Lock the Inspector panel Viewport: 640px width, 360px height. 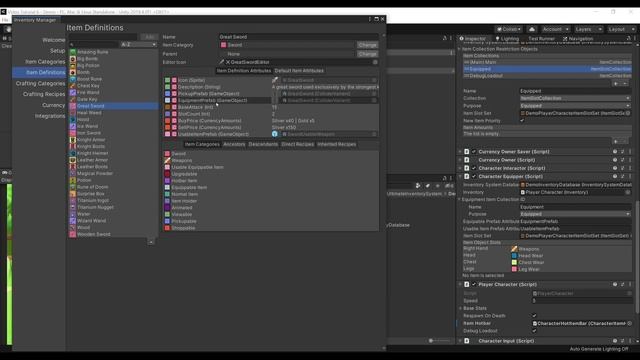tap(629, 38)
